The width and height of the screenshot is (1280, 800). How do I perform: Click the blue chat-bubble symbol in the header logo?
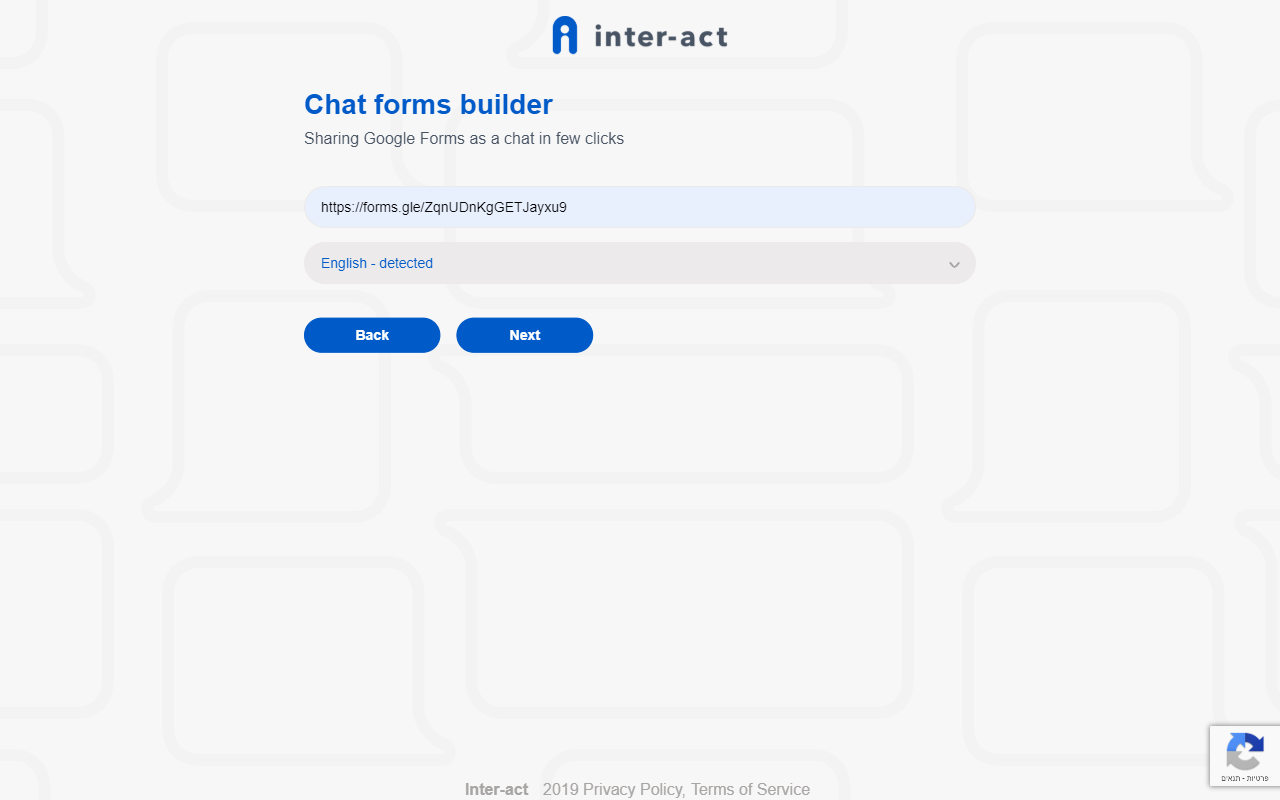[x=566, y=35]
